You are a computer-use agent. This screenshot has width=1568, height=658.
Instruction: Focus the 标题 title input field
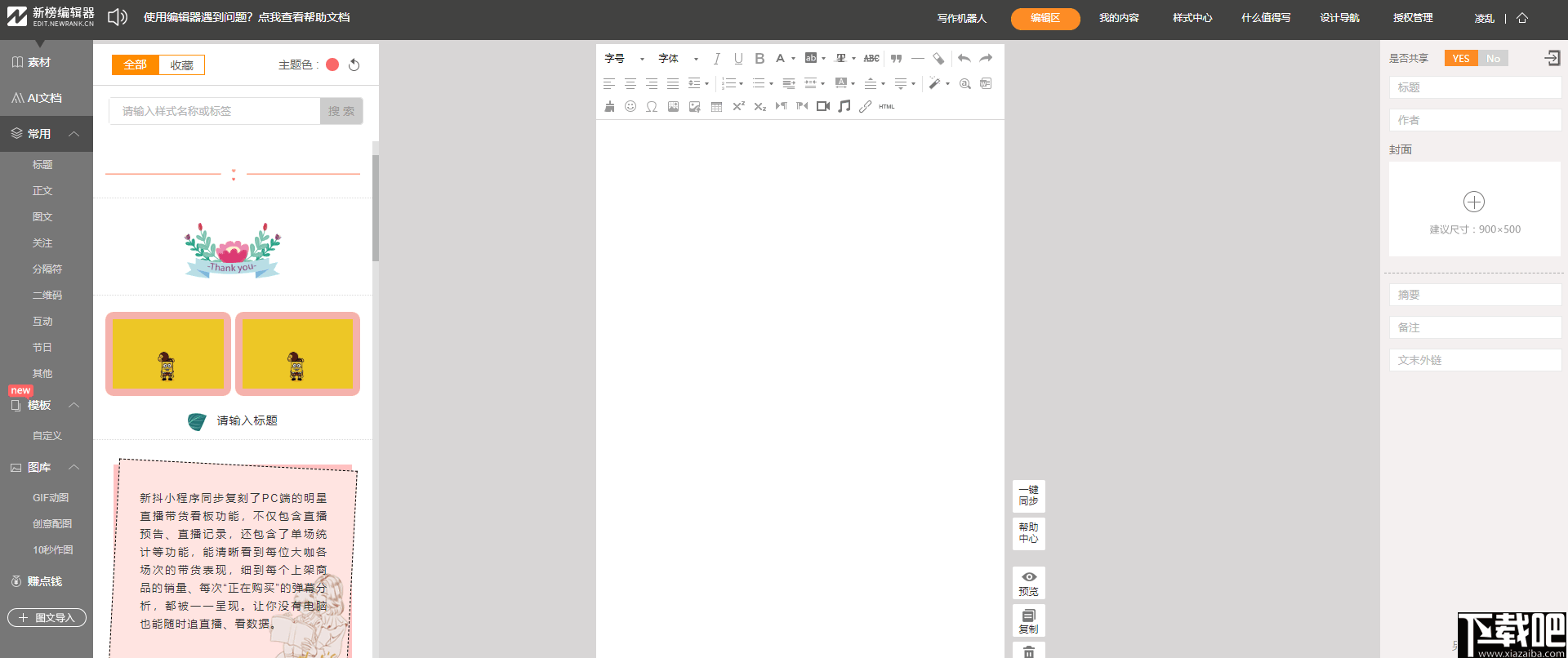click(1475, 87)
